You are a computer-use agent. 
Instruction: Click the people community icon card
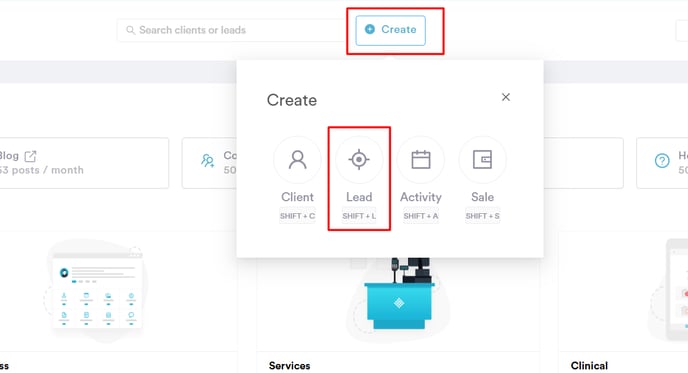point(209,163)
